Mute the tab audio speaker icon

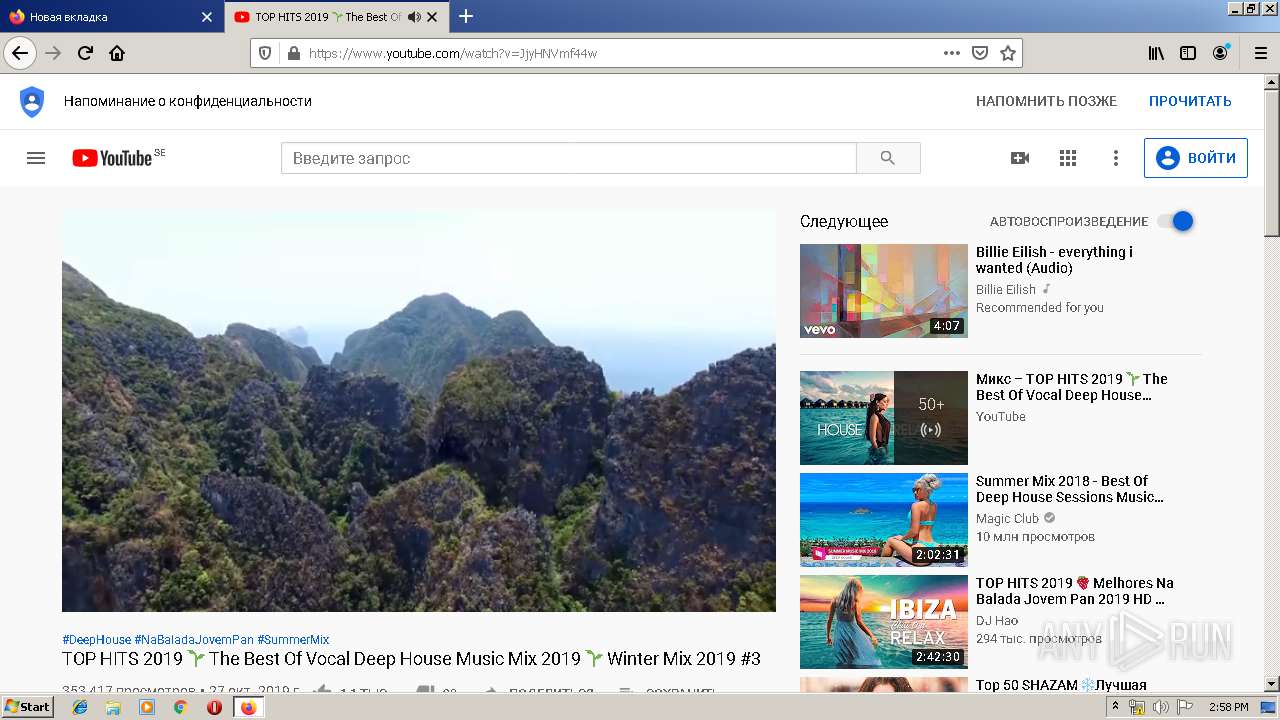(x=414, y=17)
